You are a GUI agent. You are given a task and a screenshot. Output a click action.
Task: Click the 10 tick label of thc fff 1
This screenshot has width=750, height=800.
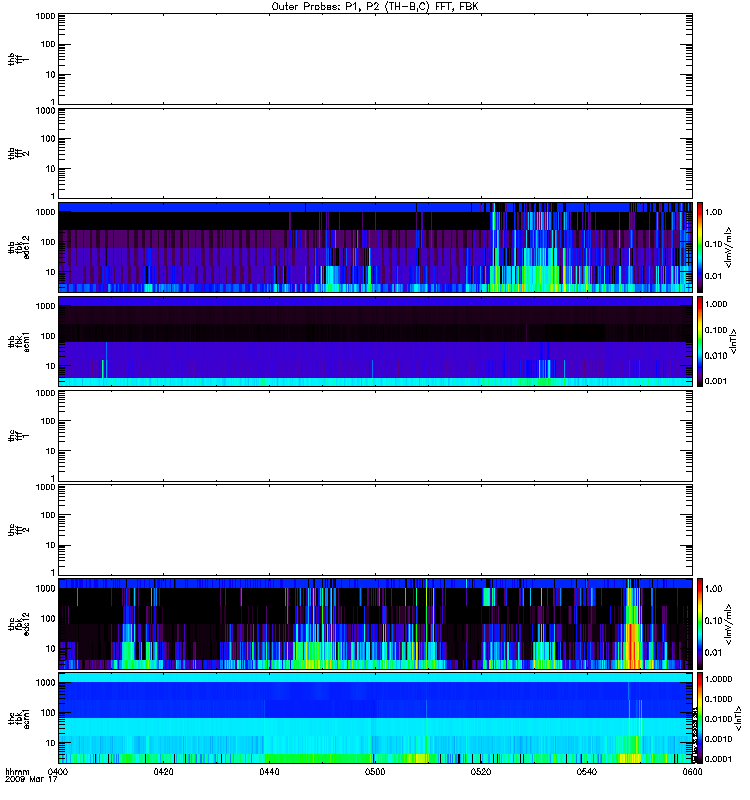[51, 451]
